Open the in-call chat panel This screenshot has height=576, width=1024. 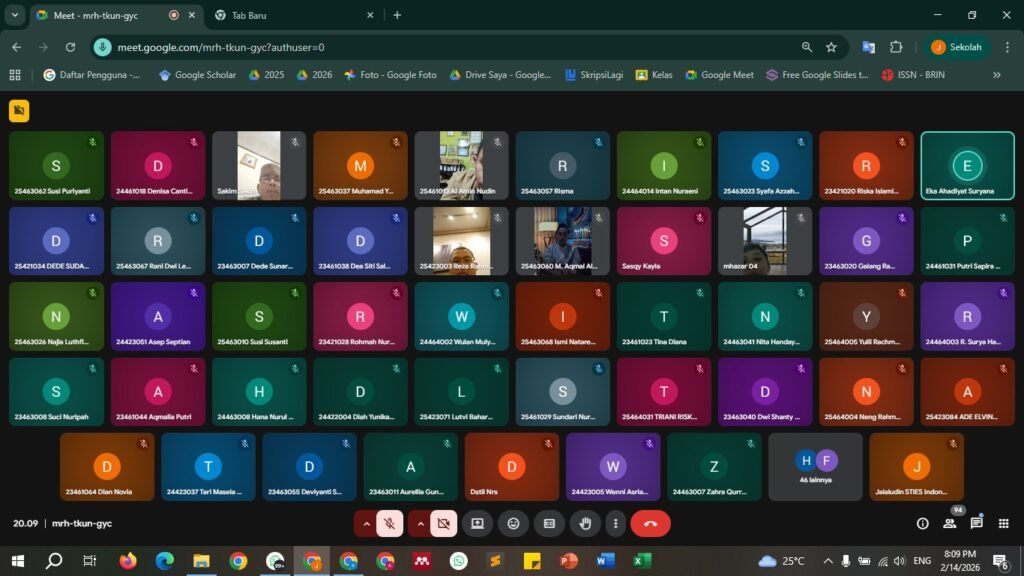click(x=976, y=523)
